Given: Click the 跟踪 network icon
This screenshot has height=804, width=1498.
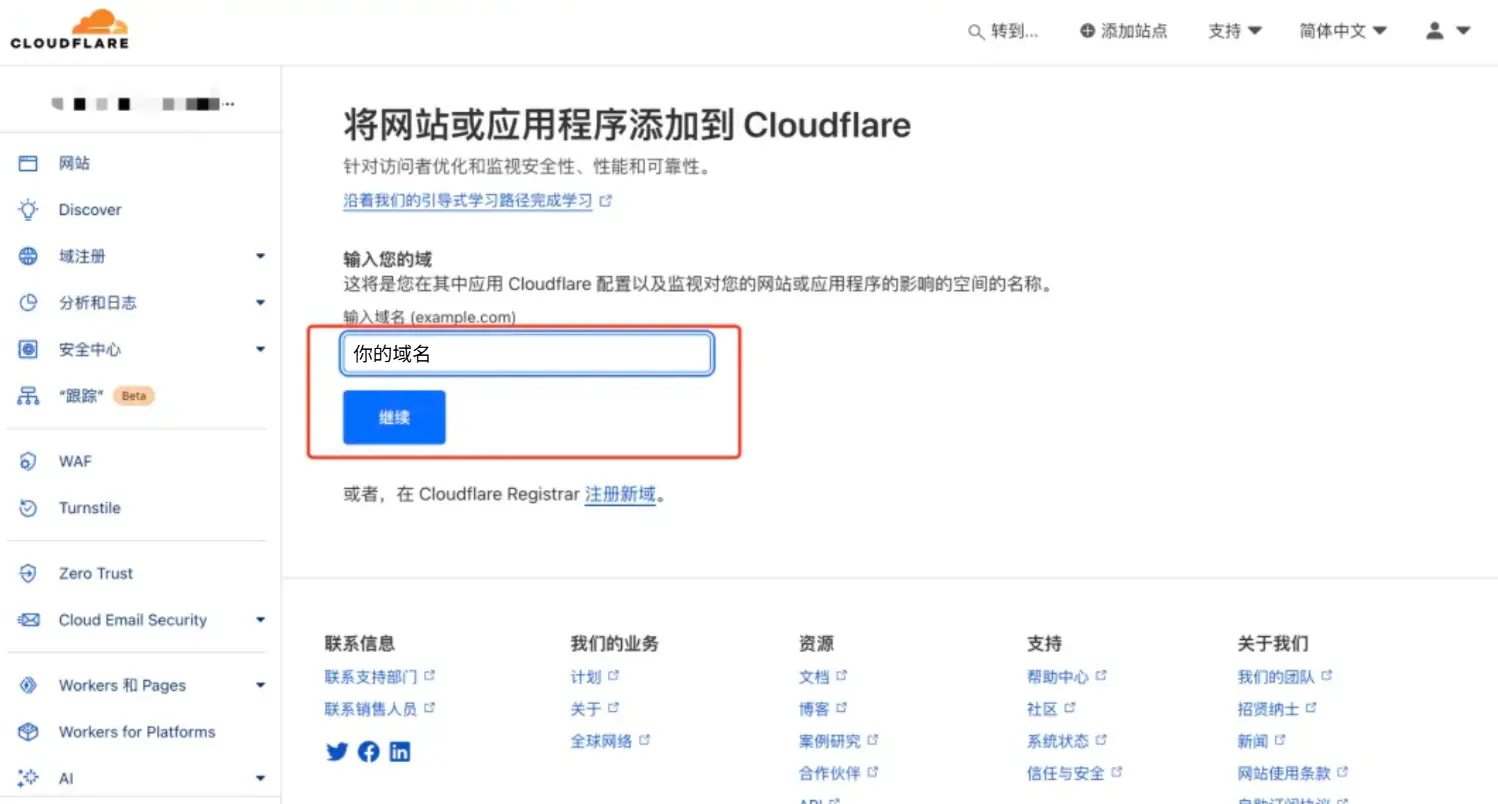Looking at the screenshot, I should coord(28,396).
